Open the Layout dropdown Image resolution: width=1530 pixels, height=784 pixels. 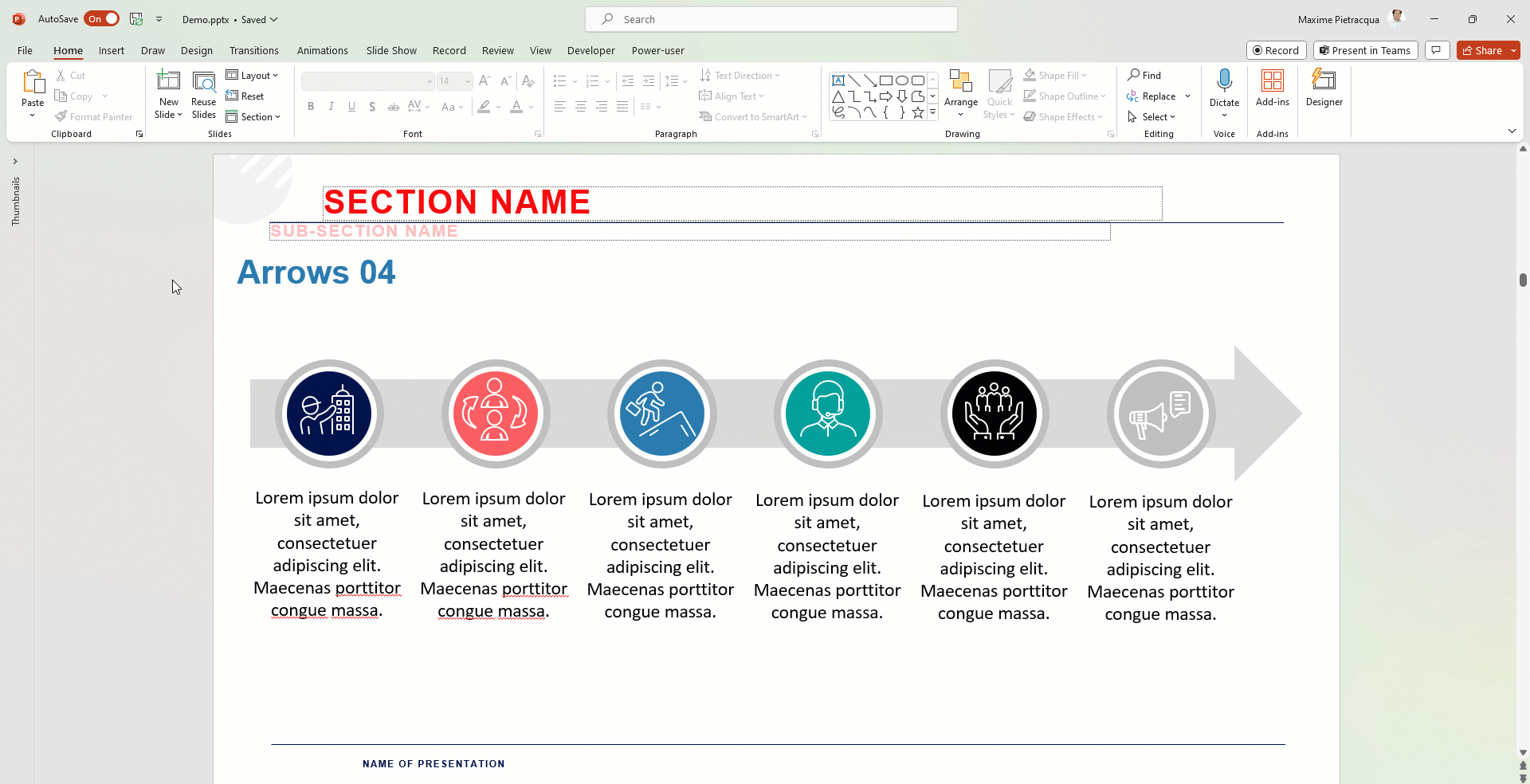coord(253,75)
